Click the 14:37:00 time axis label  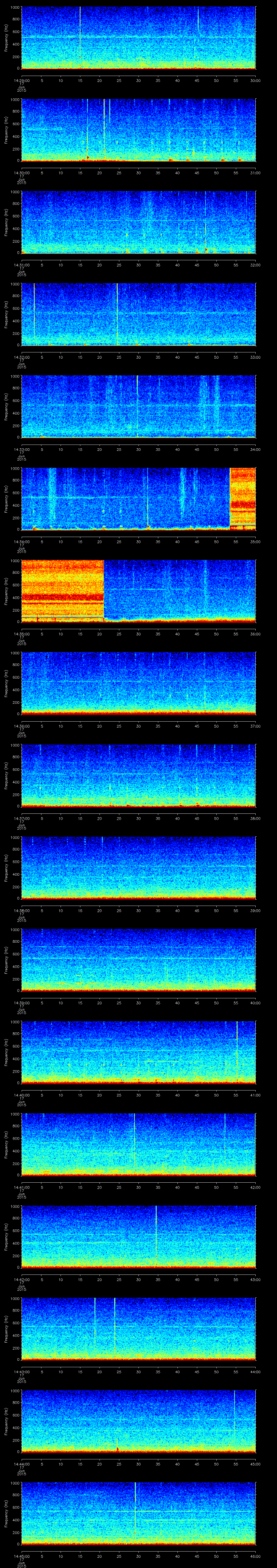click(21, 818)
